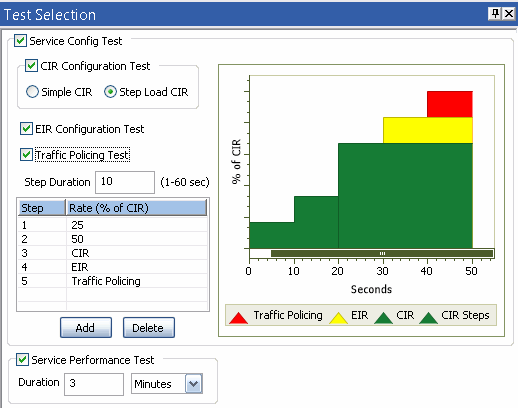Click the Rate (% of CIR) column header

tap(136, 208)
